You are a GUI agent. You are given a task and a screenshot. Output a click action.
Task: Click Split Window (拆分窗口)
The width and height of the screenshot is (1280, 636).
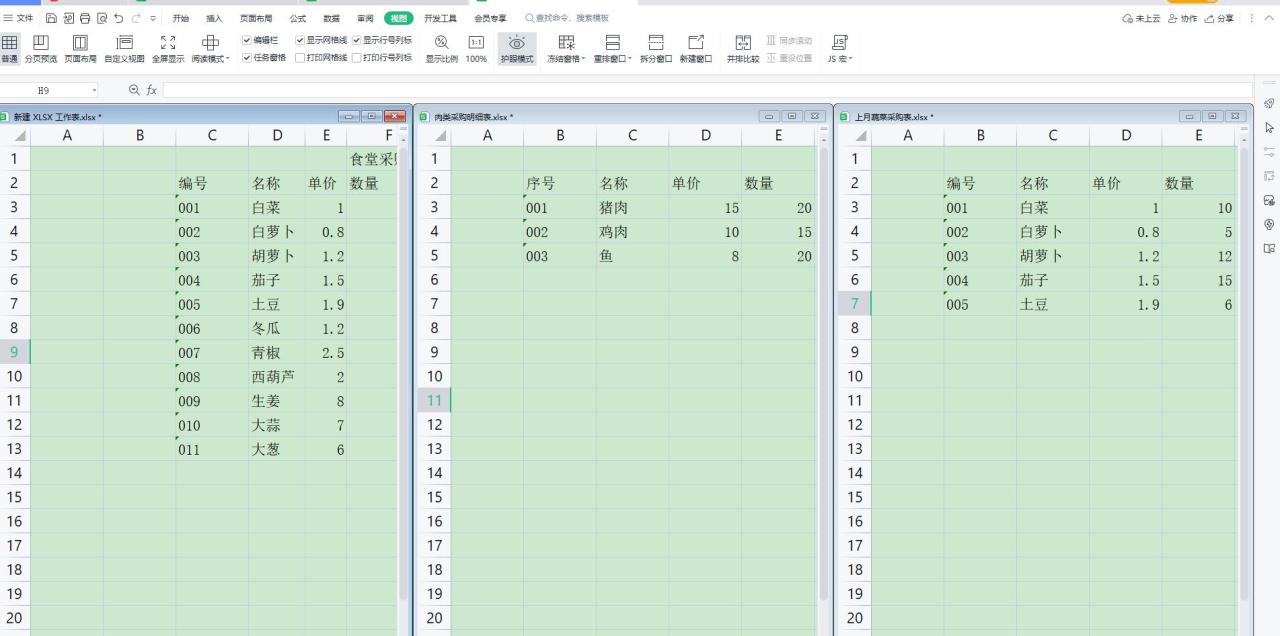point(656,48)
